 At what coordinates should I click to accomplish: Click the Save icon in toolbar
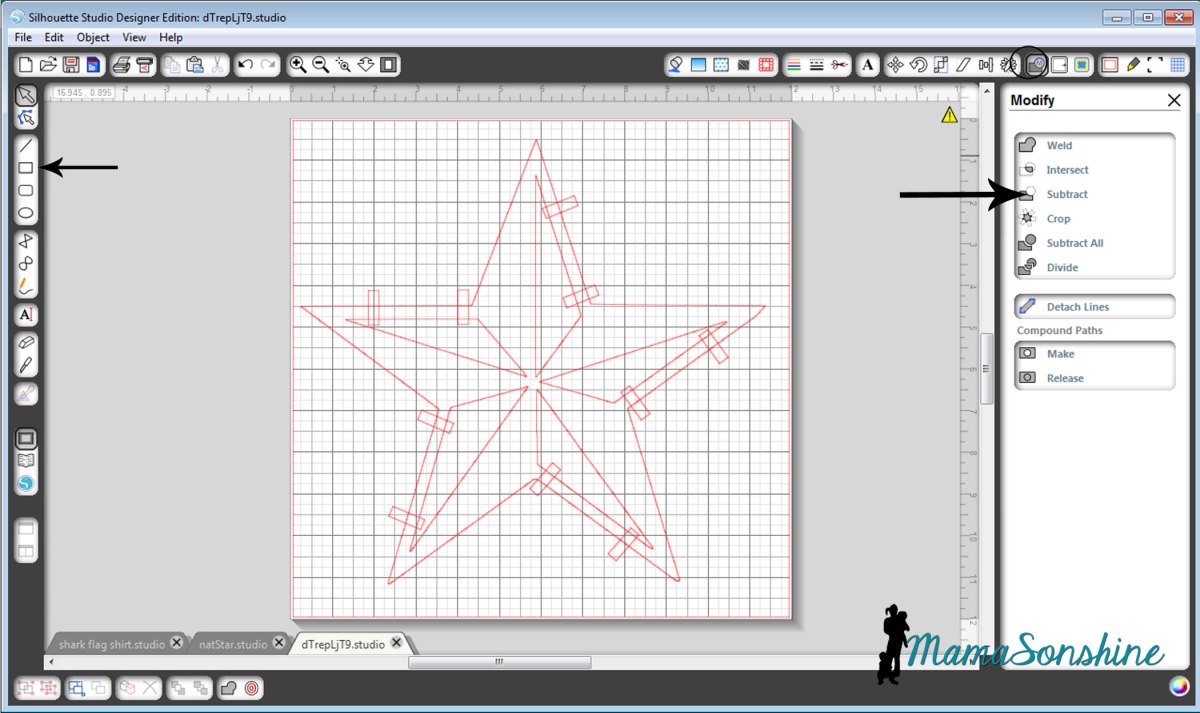(71, 65)
